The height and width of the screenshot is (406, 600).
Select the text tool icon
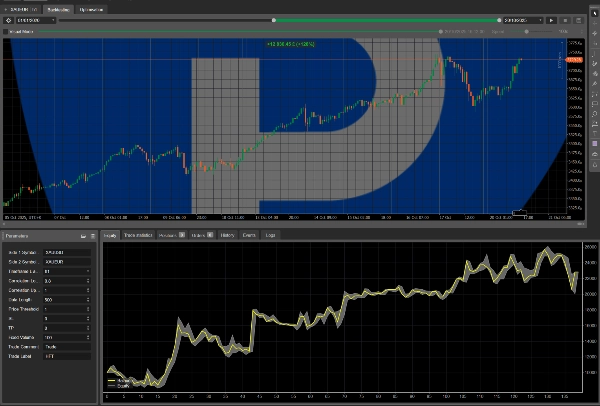click(x=595, y=134)
